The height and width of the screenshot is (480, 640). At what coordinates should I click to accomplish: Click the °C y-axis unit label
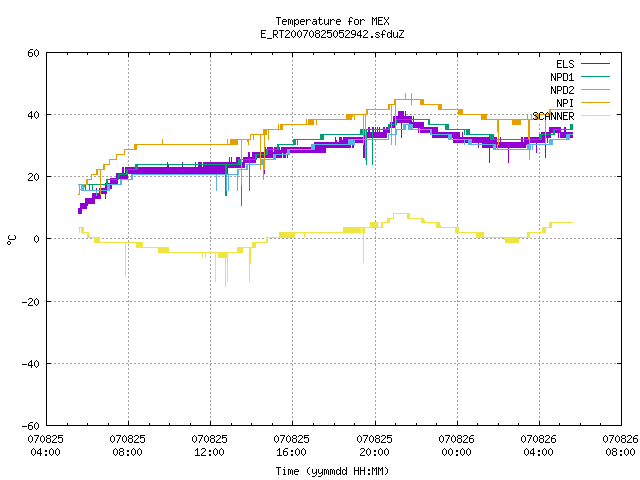click(12, 240)
